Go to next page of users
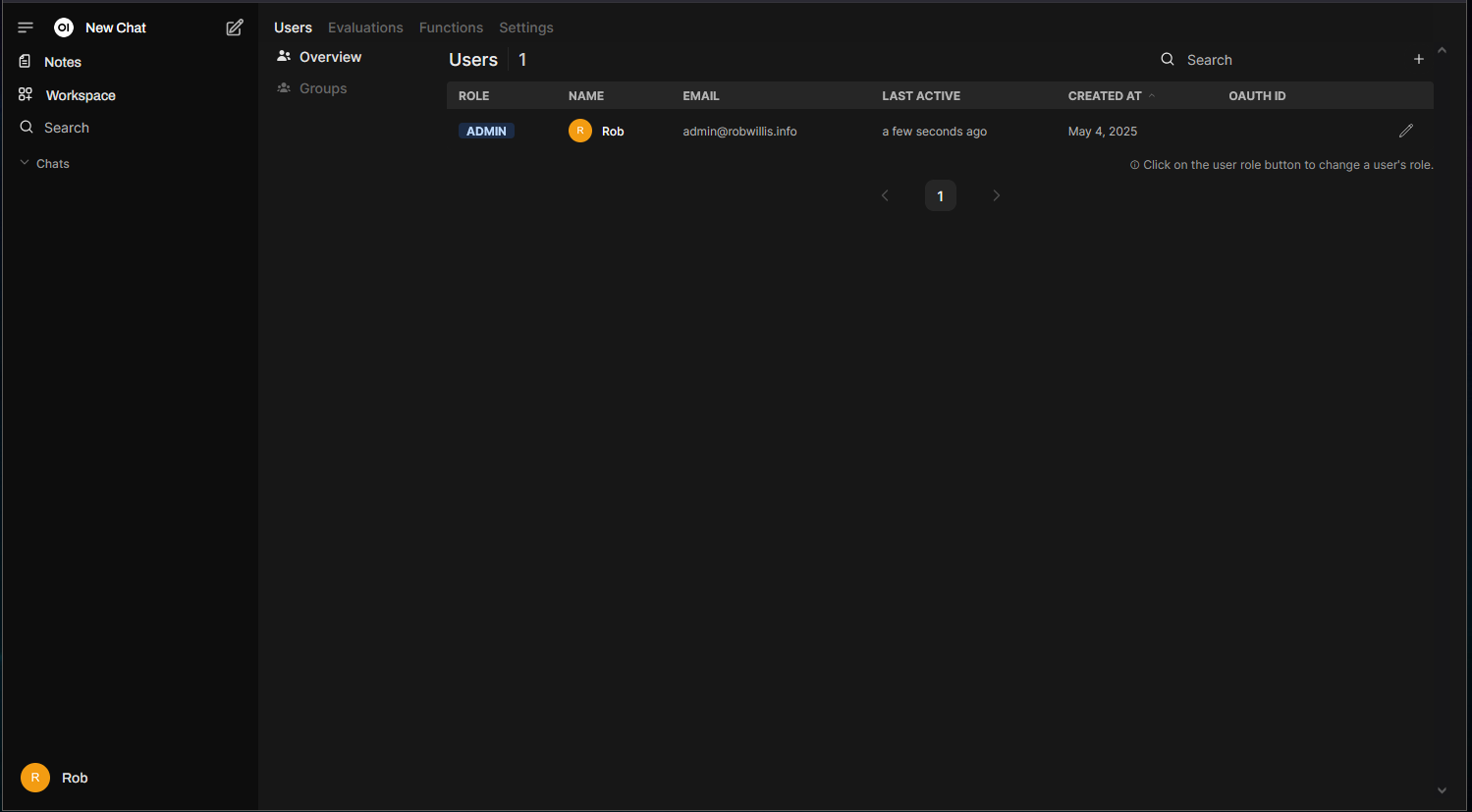The height and width of the screenshot is (812, 1472). [996, 195]
